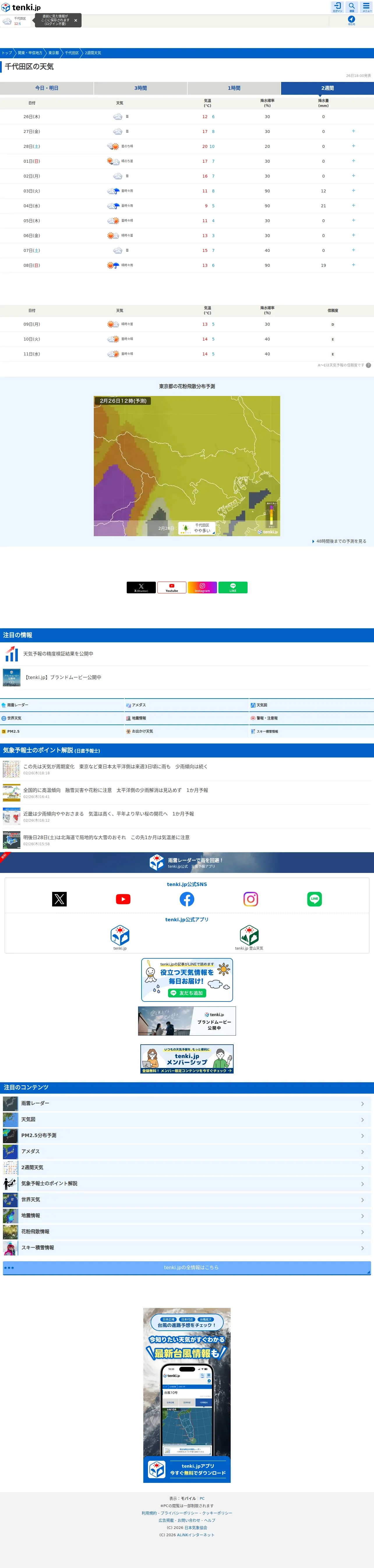This screenshot has width=374, height=1568.
Task: Open the LINE button below map
Action: [233, 587]
